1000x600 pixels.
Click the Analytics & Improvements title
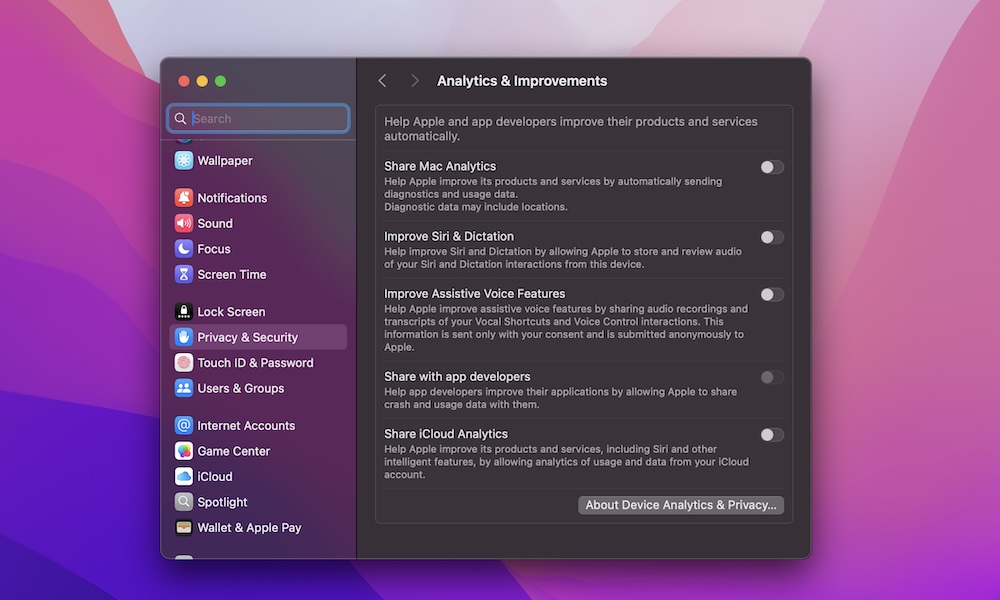(522, 81)
